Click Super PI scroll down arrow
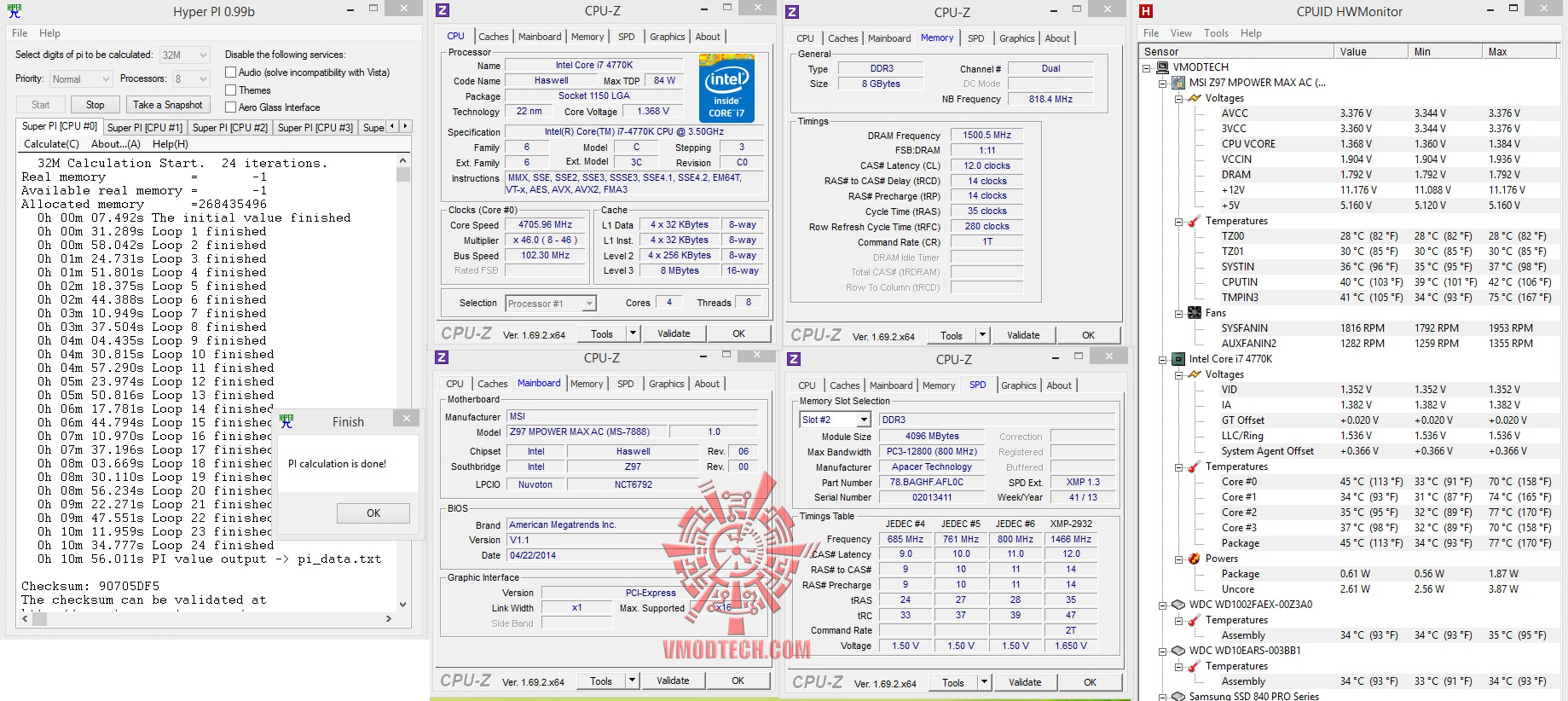 coord(403,604)
